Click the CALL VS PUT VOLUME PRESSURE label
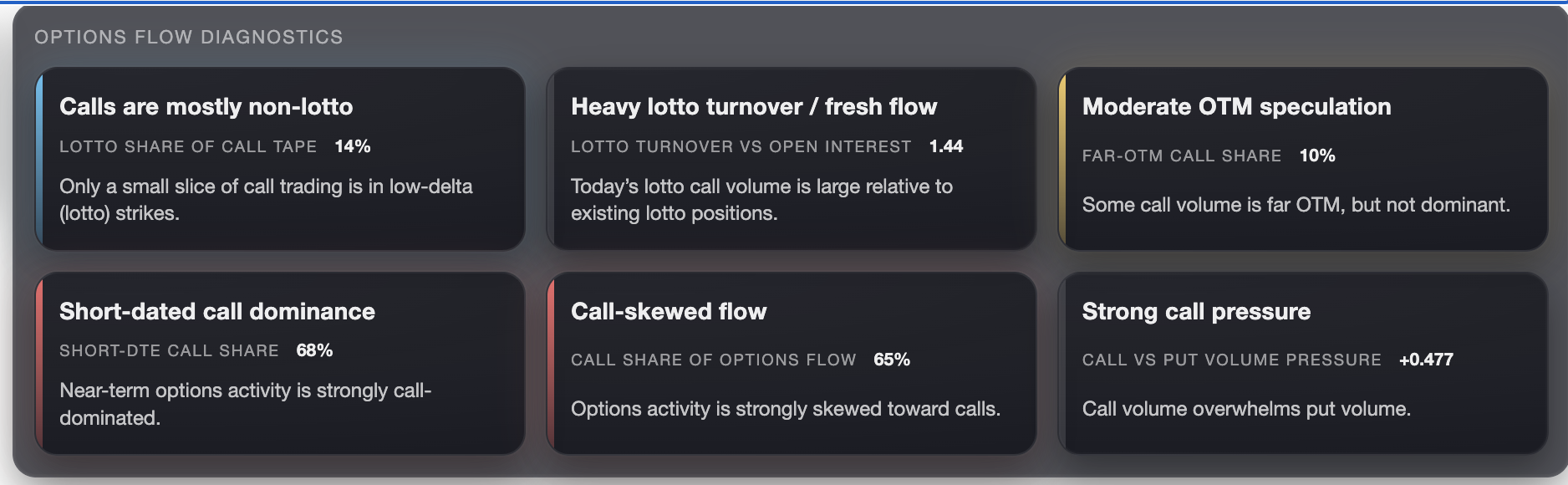This screenshot has width=1568, height=485. (x=1231, y=360)
